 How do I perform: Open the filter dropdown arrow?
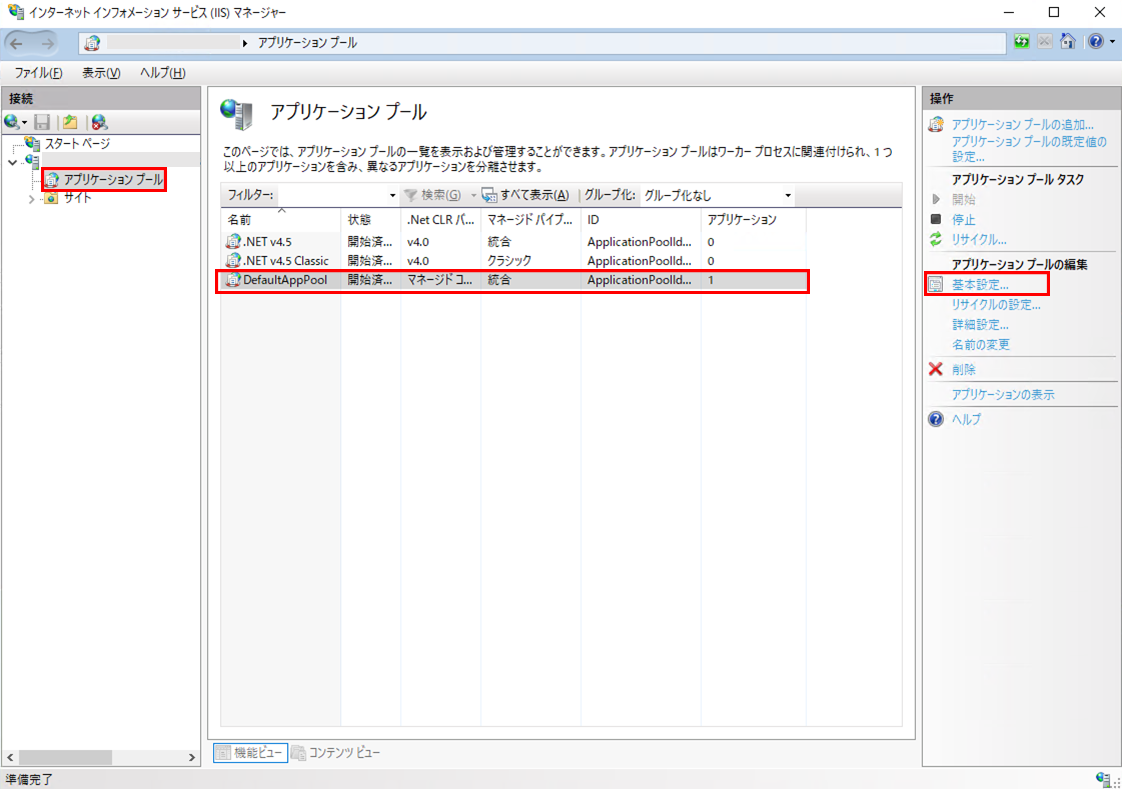(392, 195)
